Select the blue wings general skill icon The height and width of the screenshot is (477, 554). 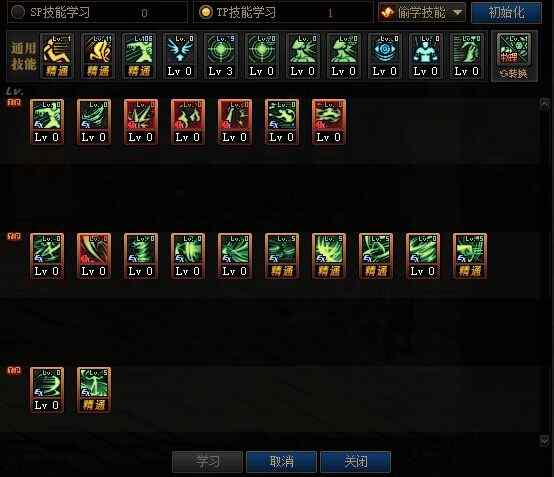pos(180,56)
